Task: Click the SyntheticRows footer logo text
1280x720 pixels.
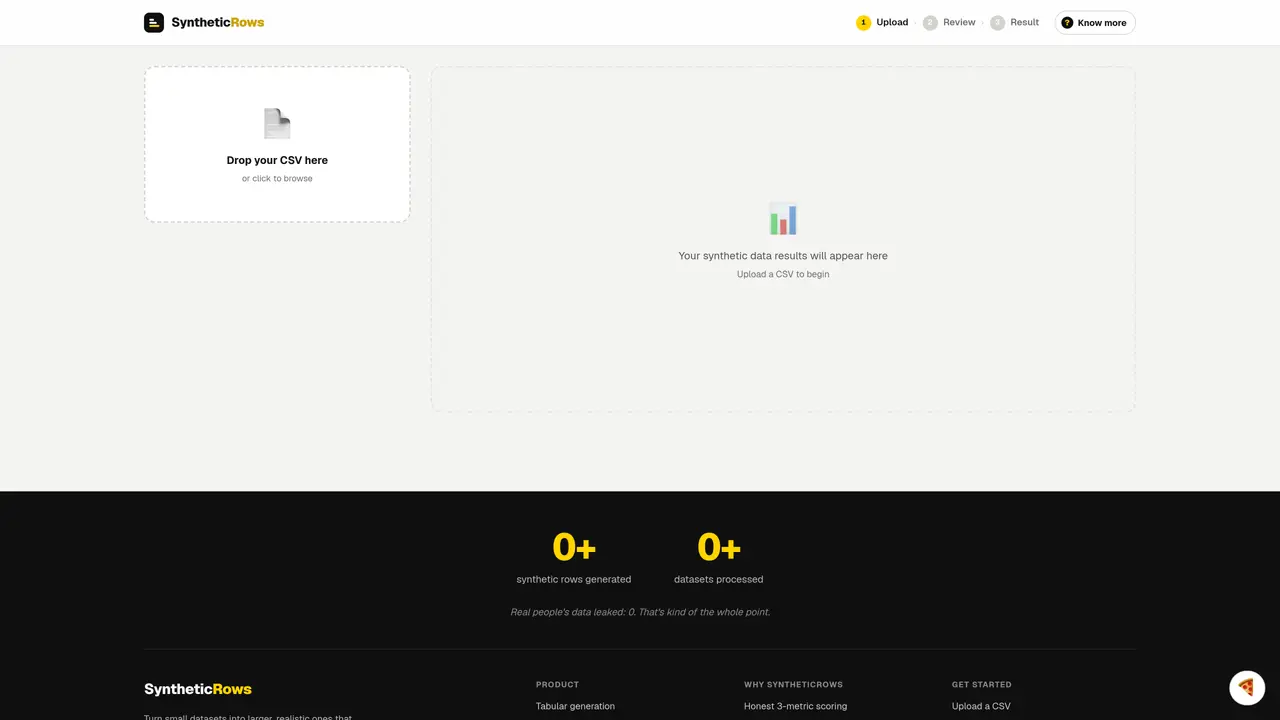Action: pyautogui.click(x=198, y=689)
